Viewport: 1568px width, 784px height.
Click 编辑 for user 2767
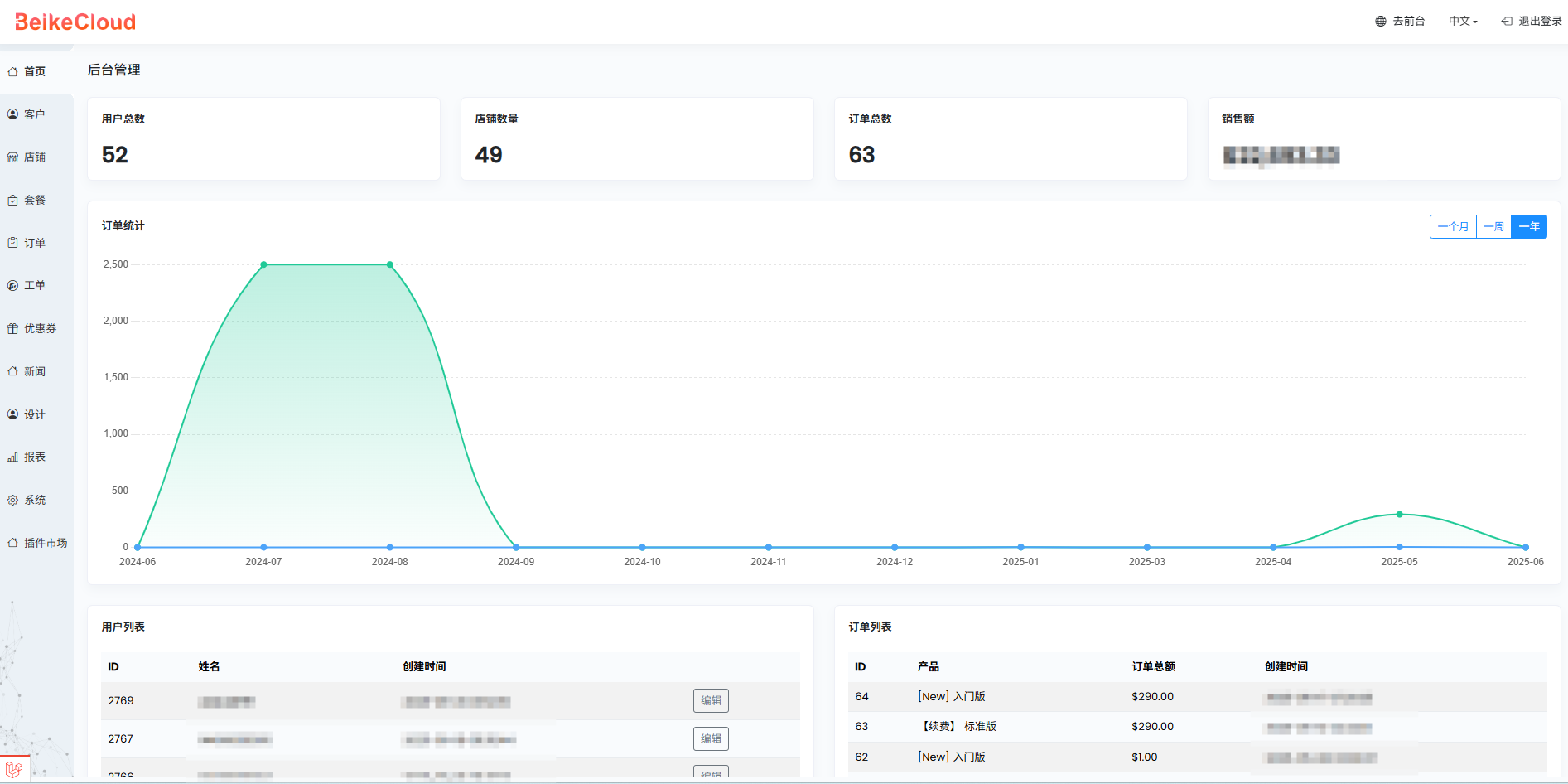pos(711,739)
